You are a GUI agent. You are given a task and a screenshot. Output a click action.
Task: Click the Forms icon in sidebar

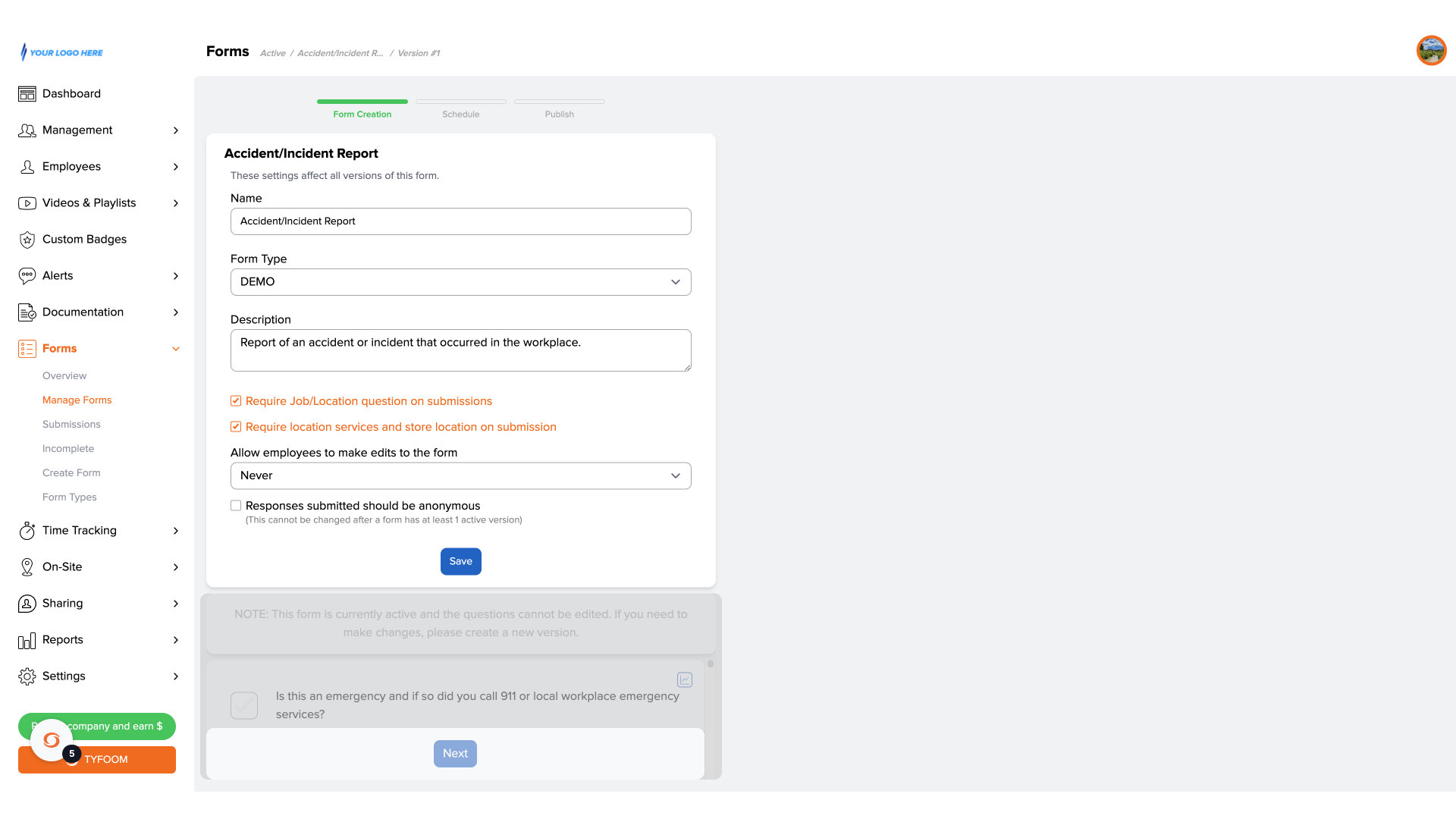(27, 348)
